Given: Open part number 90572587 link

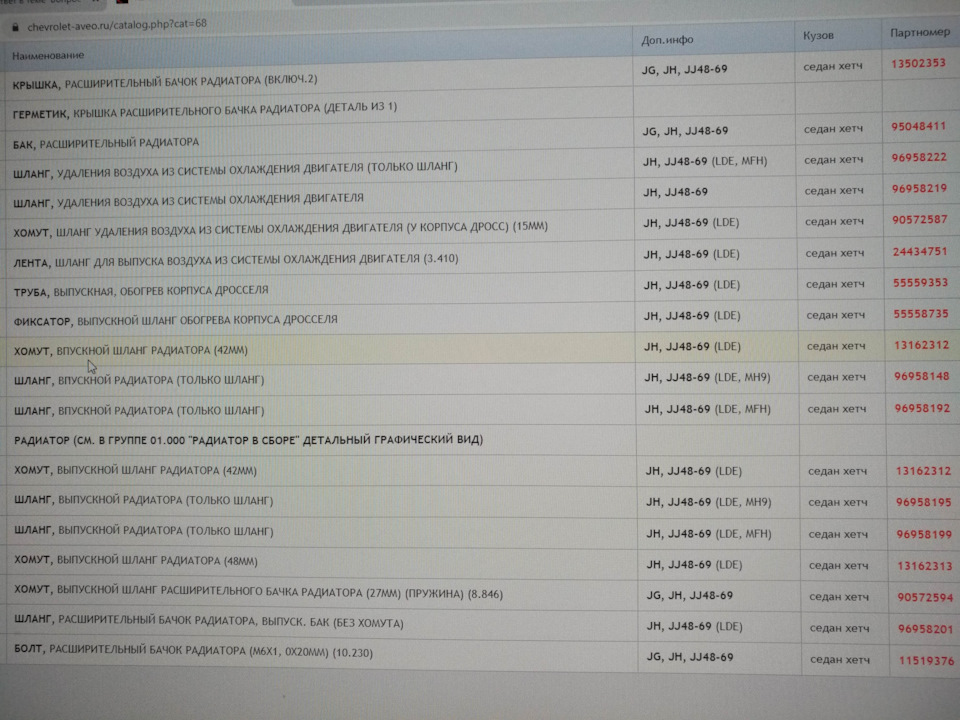Looking at the screenshot, I should pyautogui.click(x=920, y=220).
